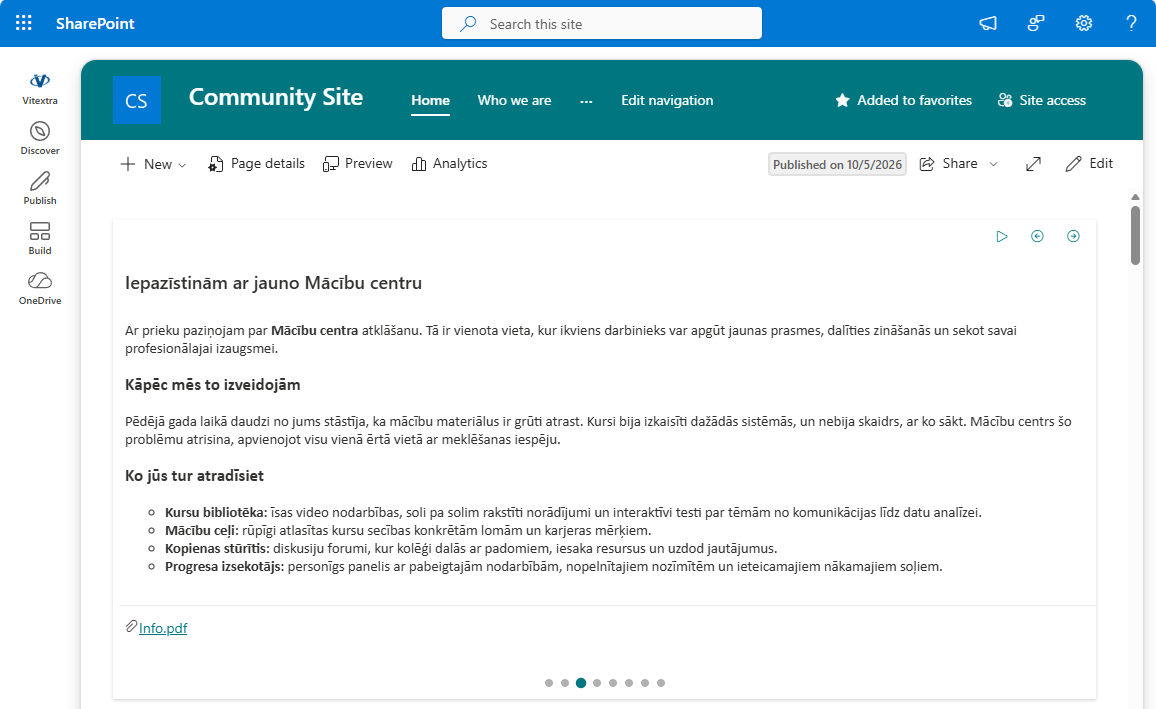This screenshot has width=1156, height=709.
Task: Click the Ko jūs tur atradīsiet heading
Action: coord(195,475)
